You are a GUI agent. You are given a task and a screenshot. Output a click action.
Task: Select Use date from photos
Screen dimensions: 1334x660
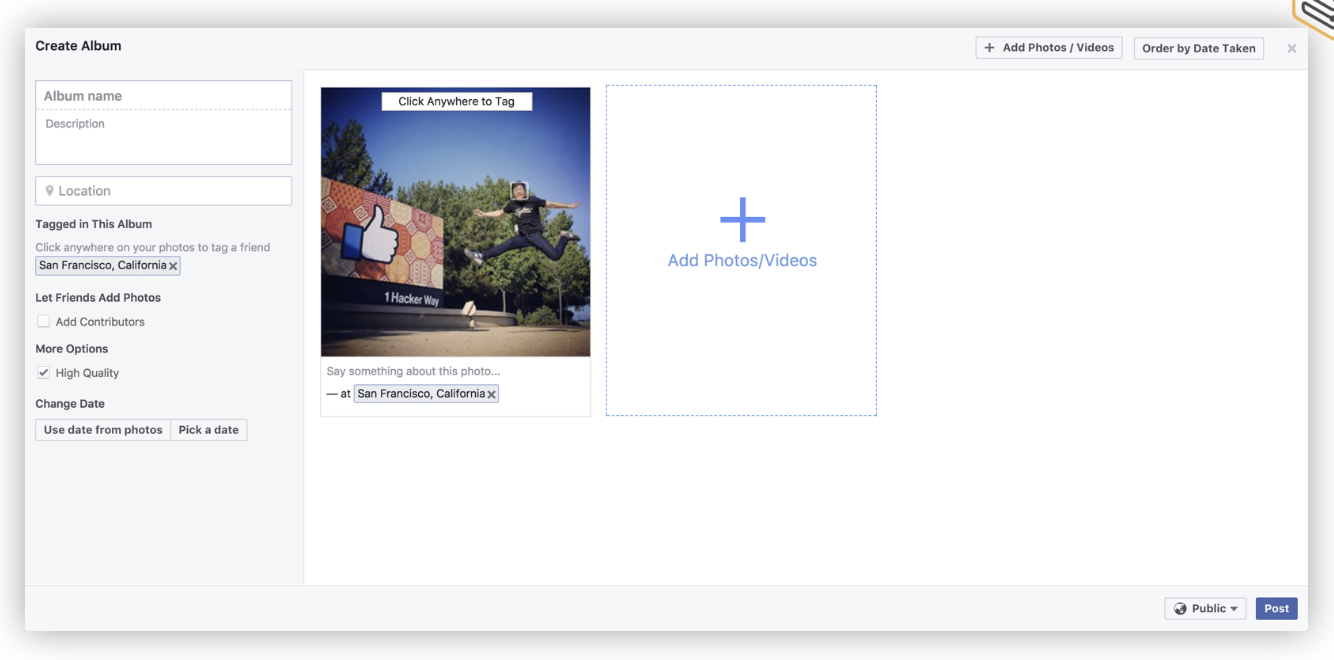click(x=103, y=430)
